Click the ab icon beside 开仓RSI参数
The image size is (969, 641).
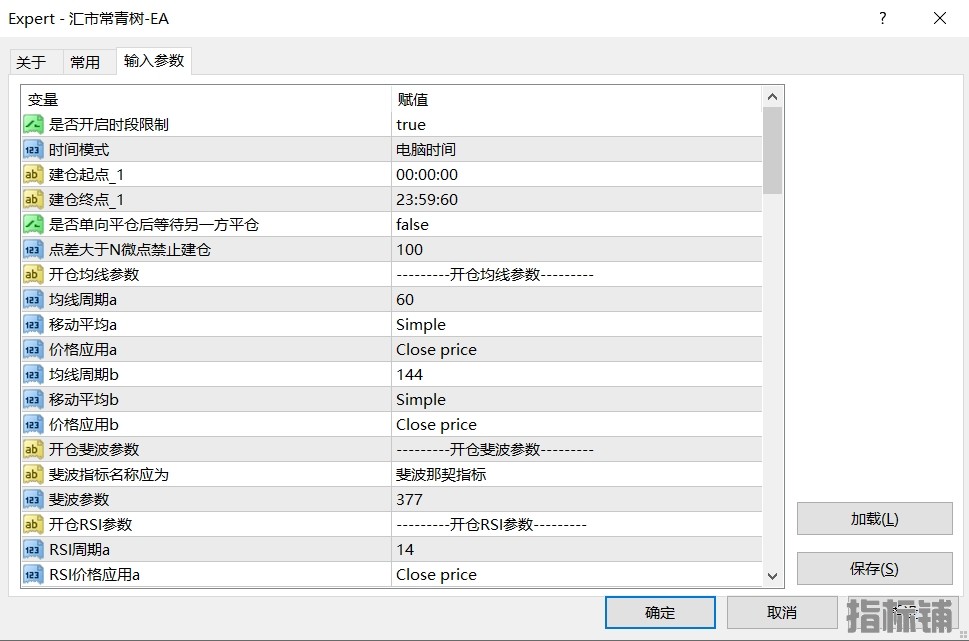[x=33, y=525]
